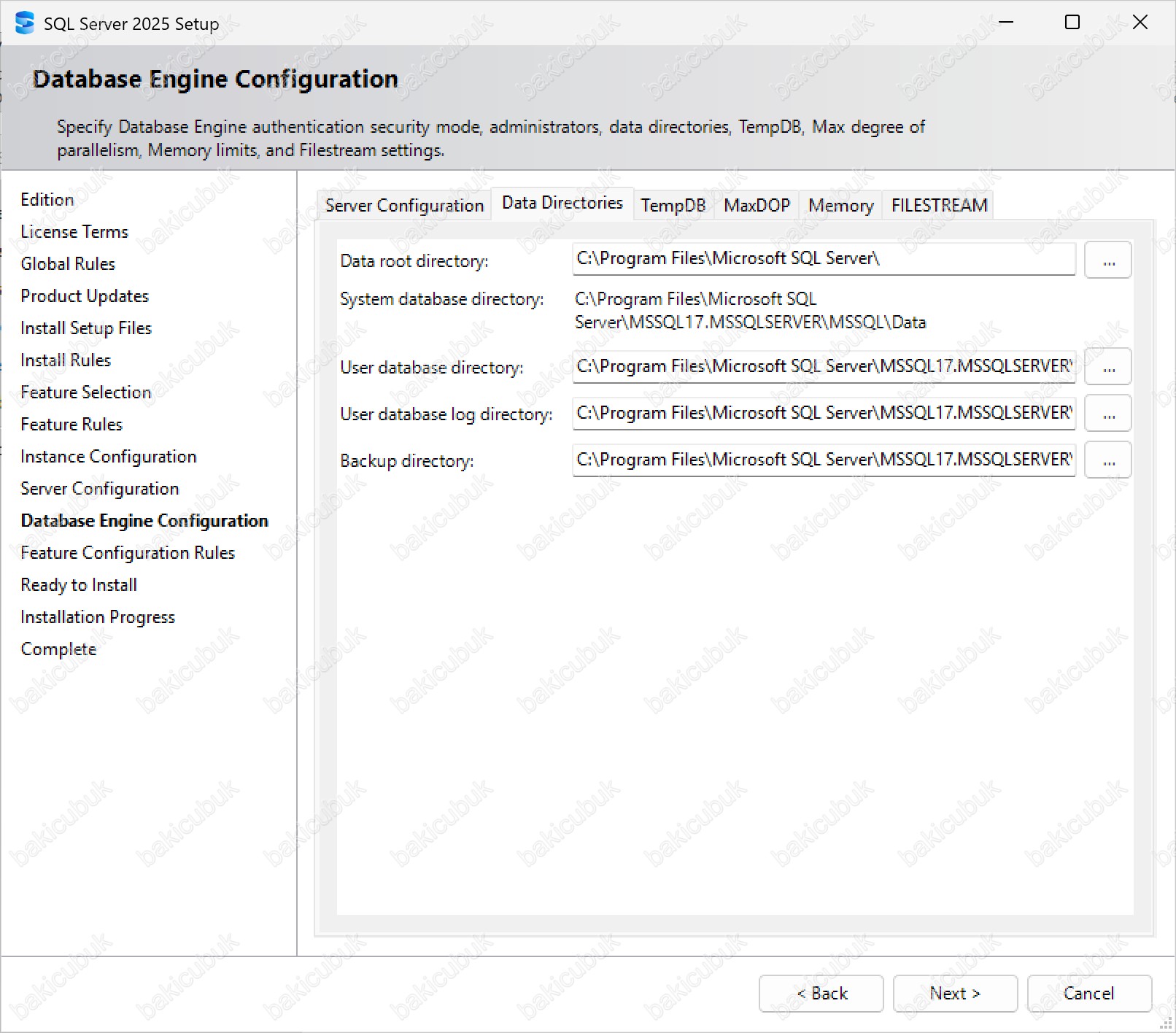Click into the Data root directory field
This screenshot has height=1033, width=1176.
click(824, 259)
